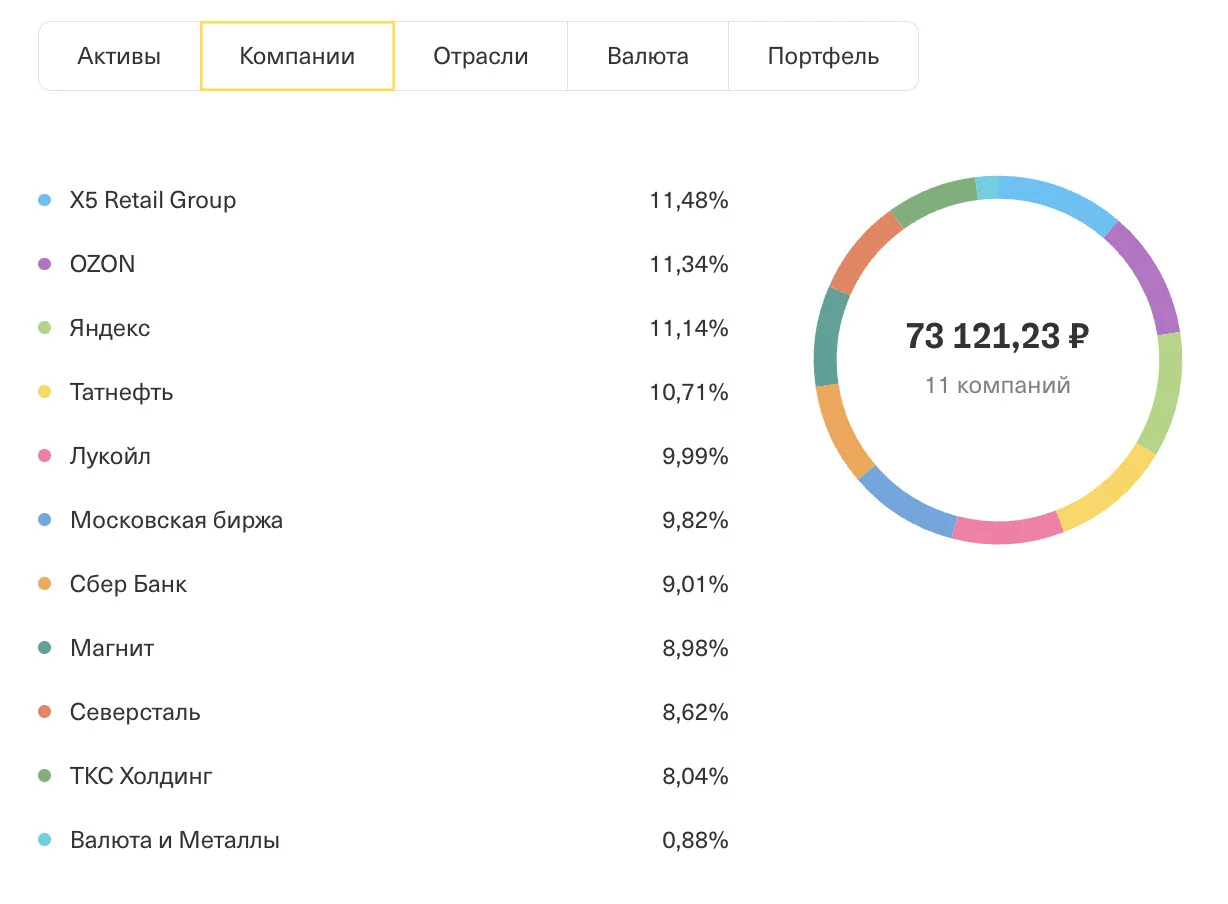Click the teal Магнит segment of the donut
This screenshot has width=1228, height=904.
[826, 336]
